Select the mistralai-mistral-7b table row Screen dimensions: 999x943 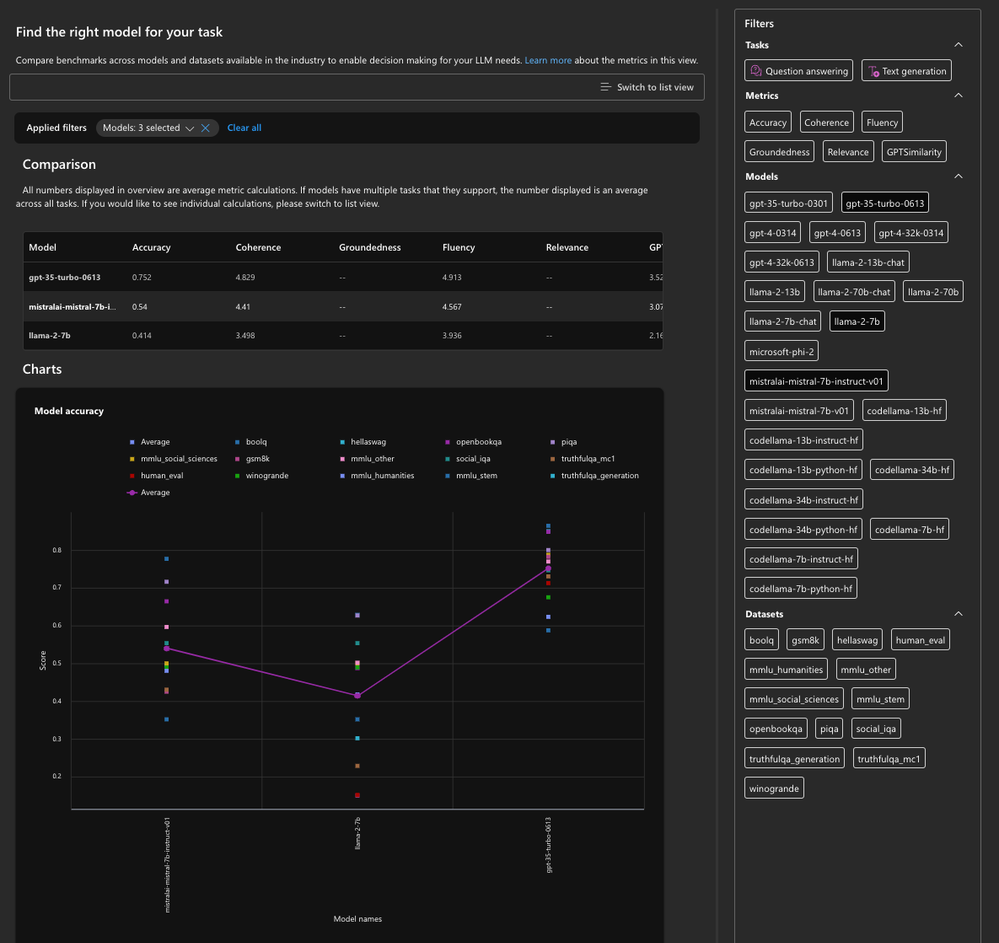click(71, 306)
